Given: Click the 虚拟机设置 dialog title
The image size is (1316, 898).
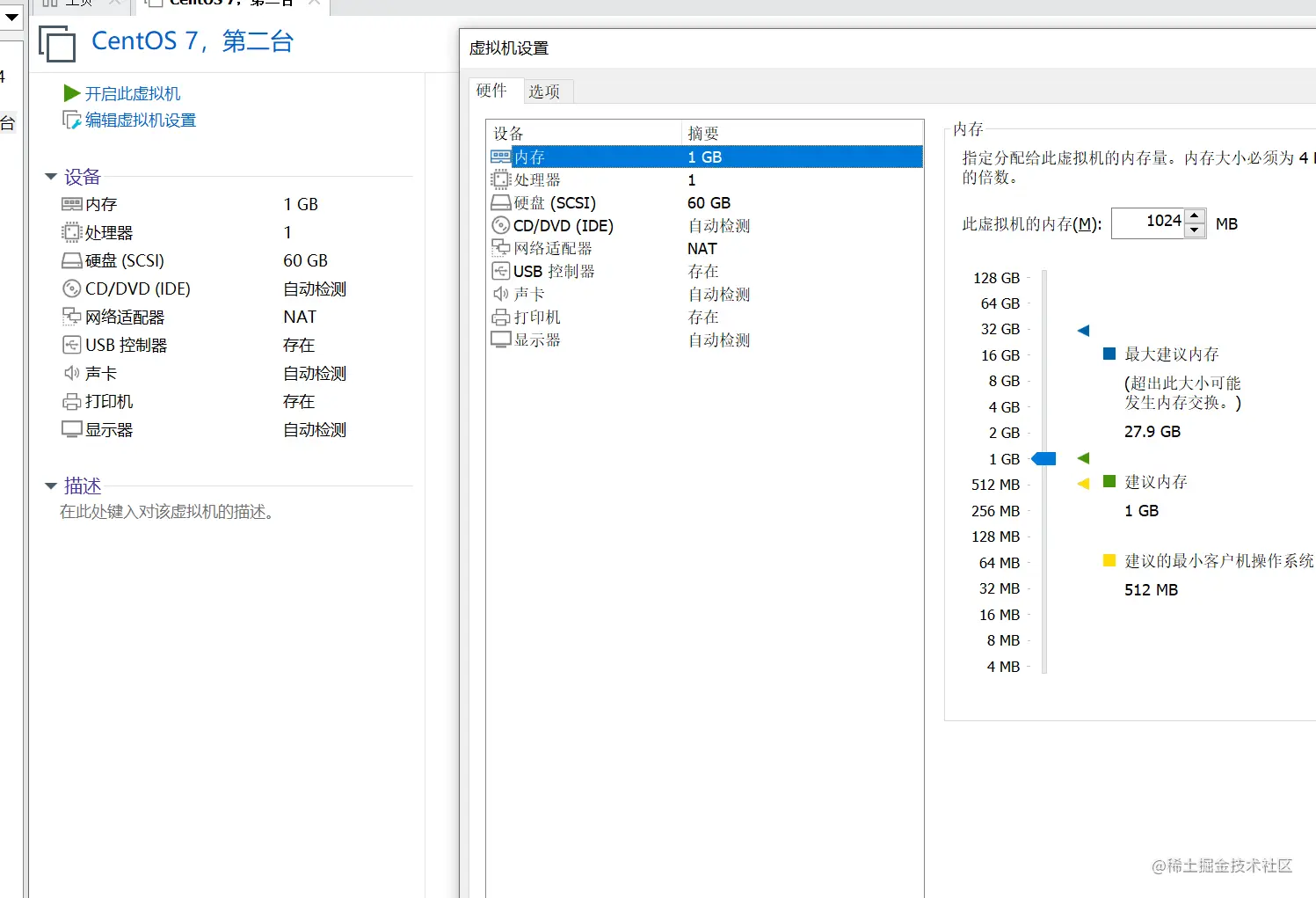Looking at the screenshot, I should (x=509, y=48).
